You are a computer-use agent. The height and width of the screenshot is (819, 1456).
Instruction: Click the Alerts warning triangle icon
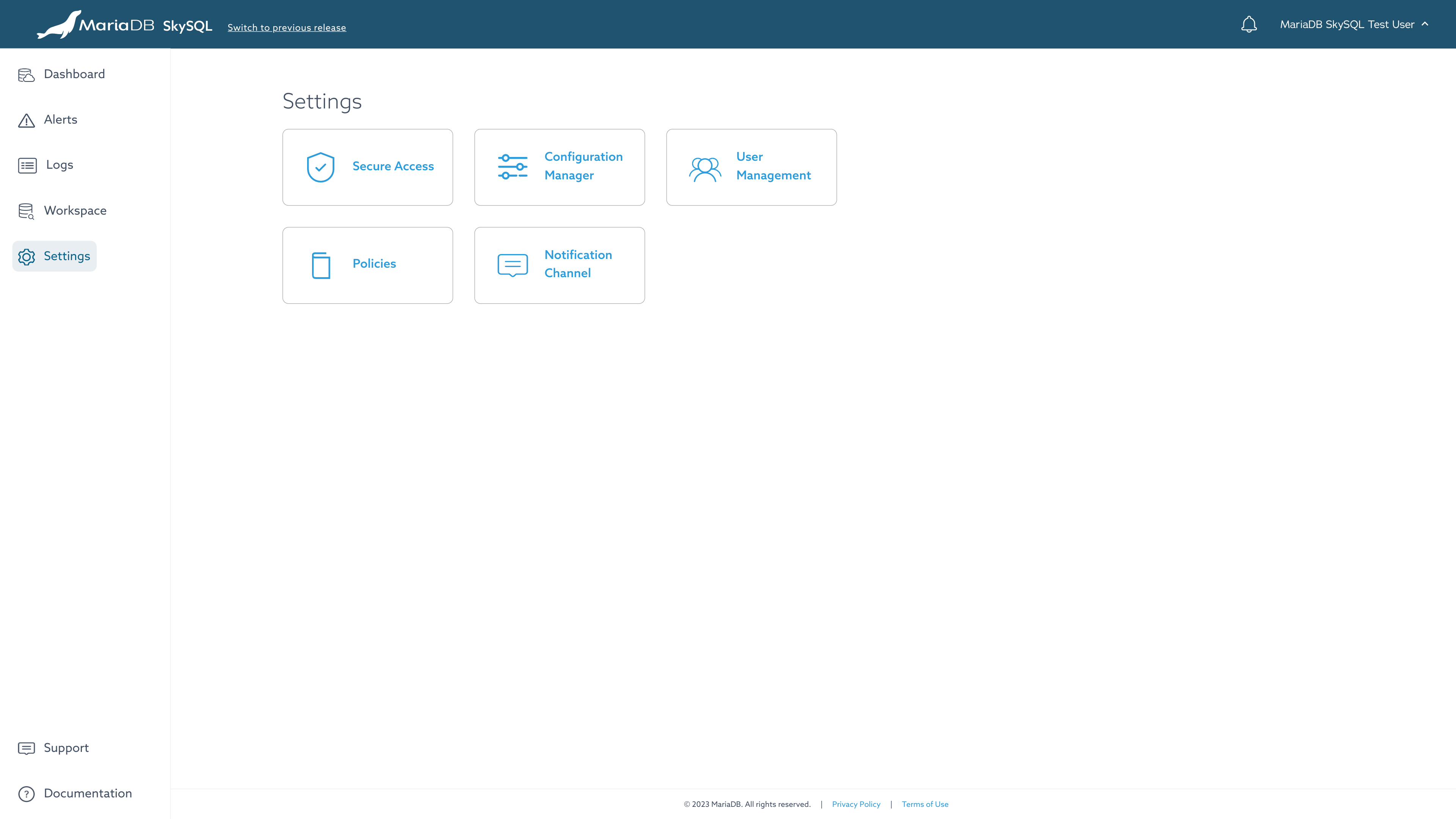[27, 121]
